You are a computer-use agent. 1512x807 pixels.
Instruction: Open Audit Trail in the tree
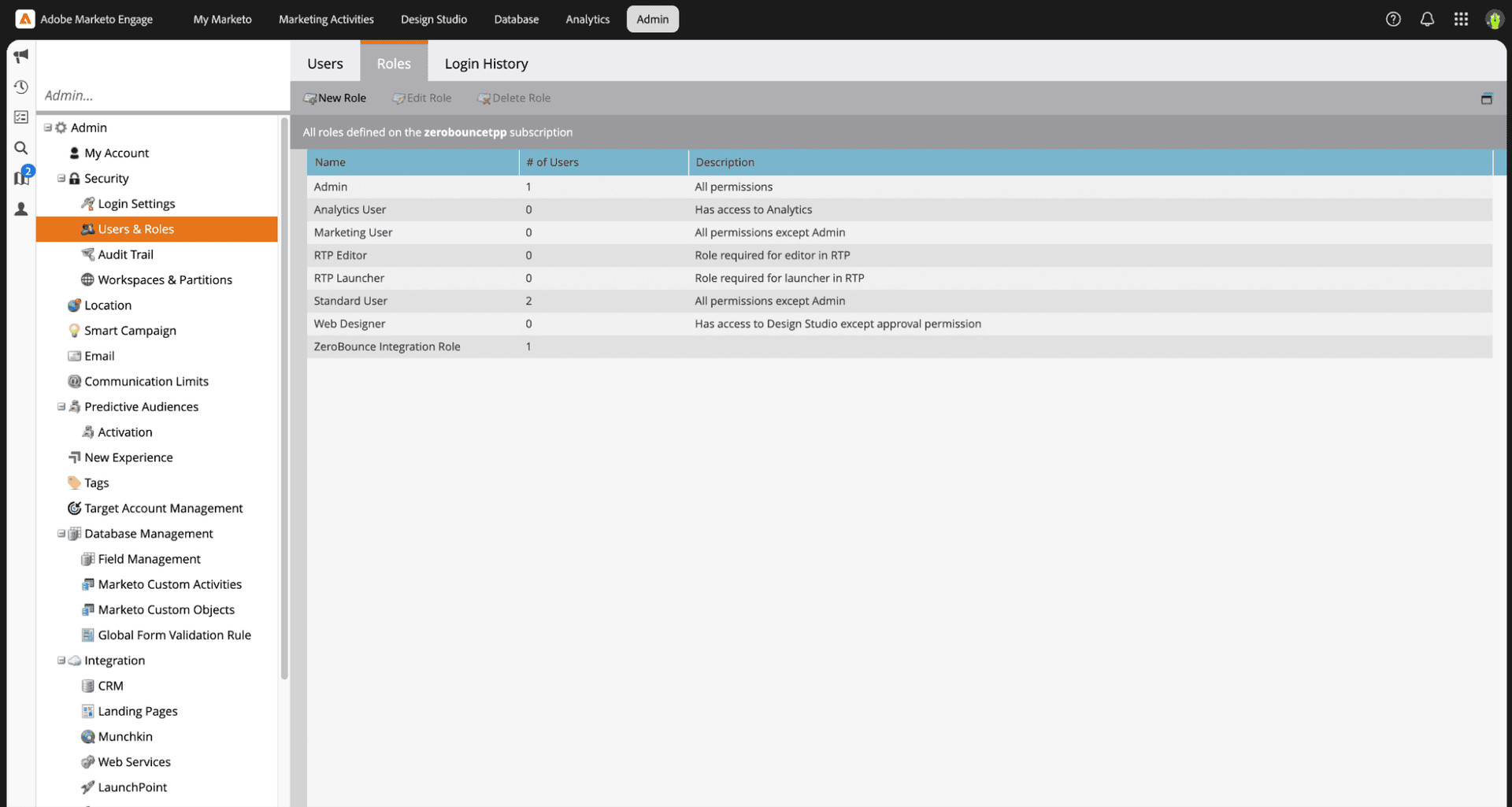(x=125, y=254)
